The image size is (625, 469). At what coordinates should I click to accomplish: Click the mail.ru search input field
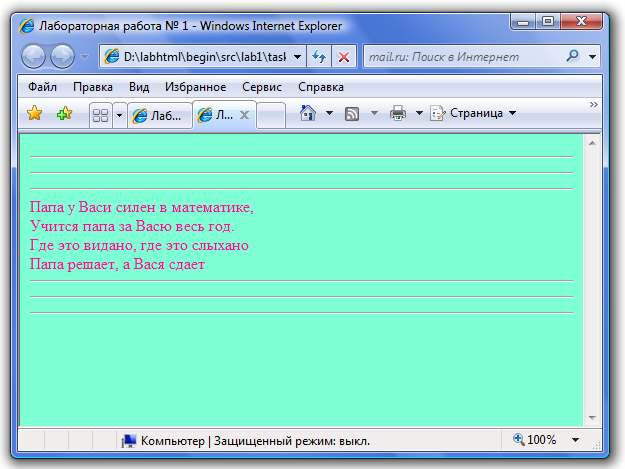point(462,57)
